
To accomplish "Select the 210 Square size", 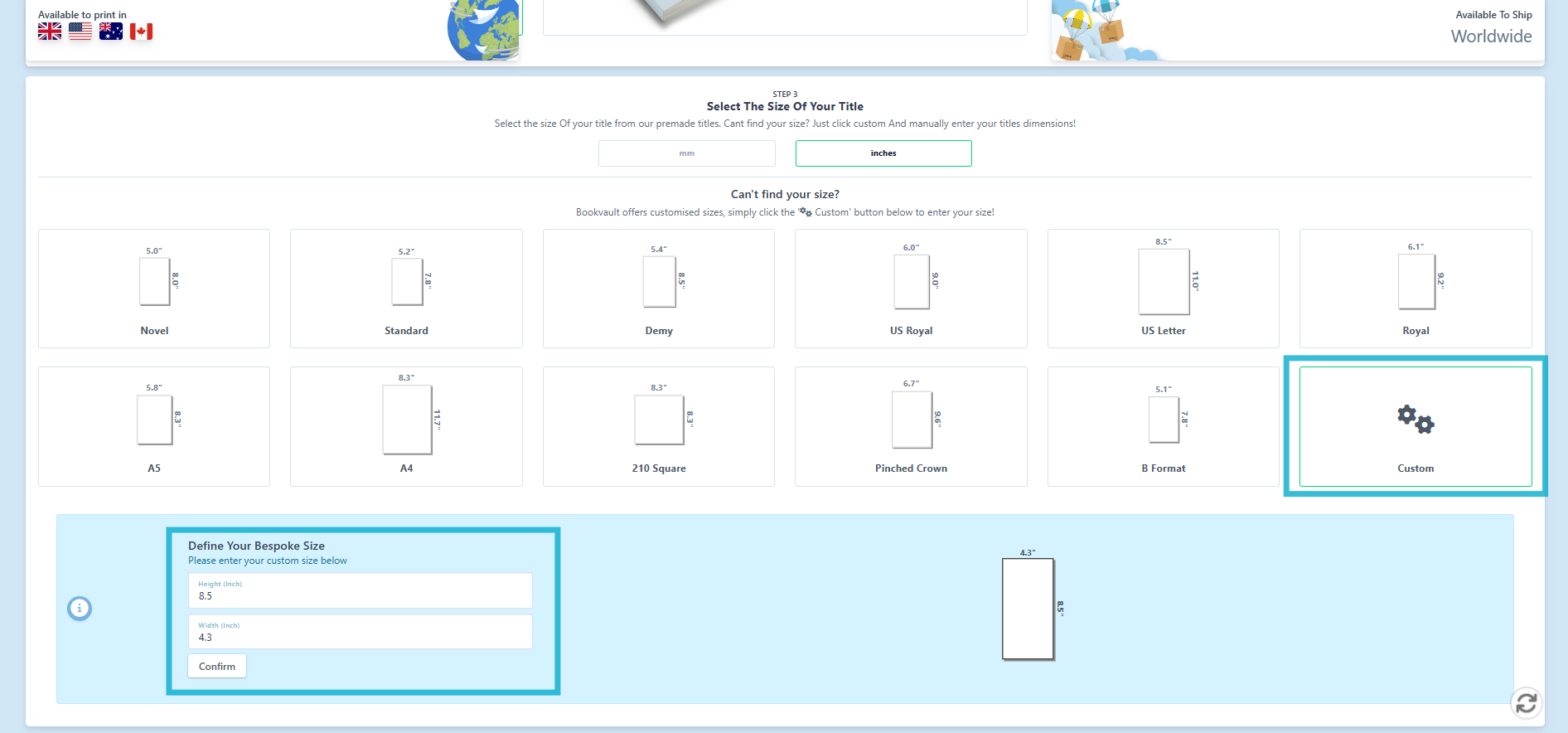I will [x=659, y=426].
